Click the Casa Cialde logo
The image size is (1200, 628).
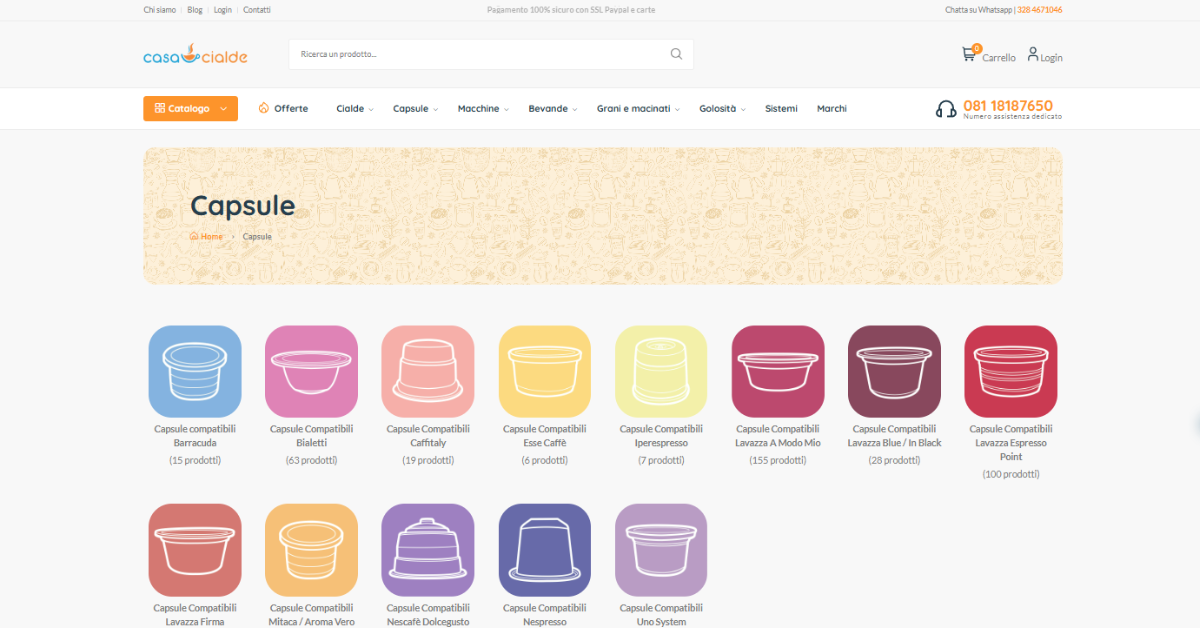[195, 55]
